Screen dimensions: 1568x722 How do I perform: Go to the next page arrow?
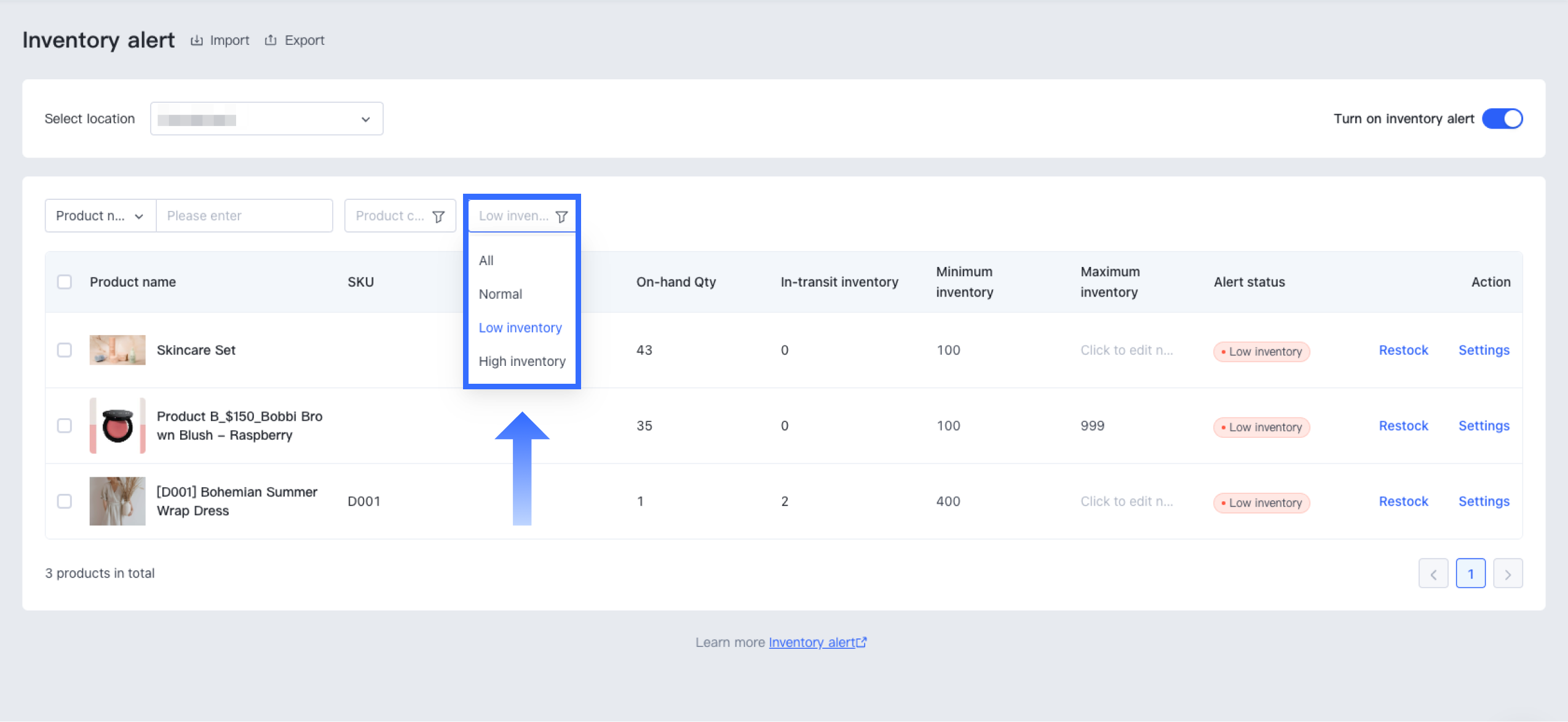coord(1508,574)
